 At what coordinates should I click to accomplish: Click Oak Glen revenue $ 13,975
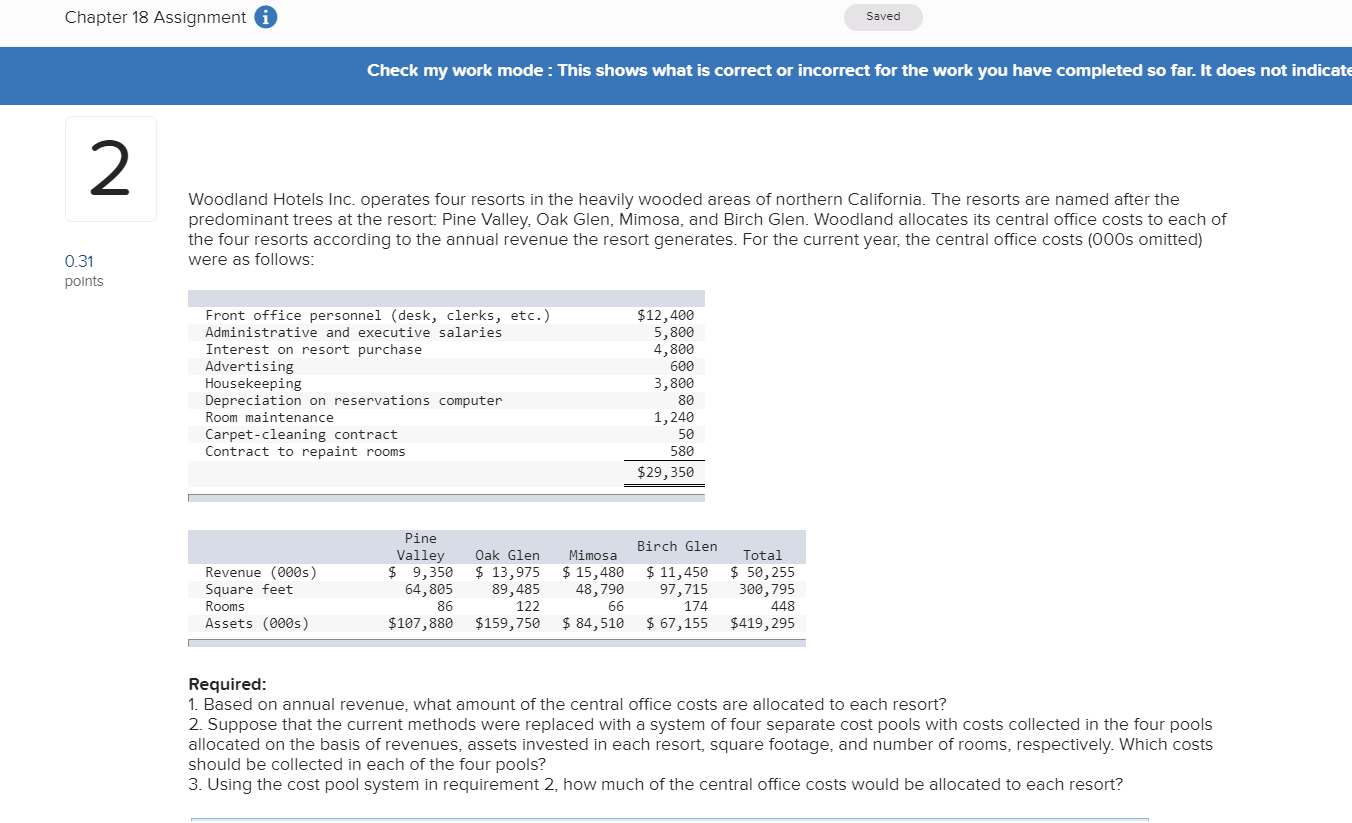pos(507,572)
